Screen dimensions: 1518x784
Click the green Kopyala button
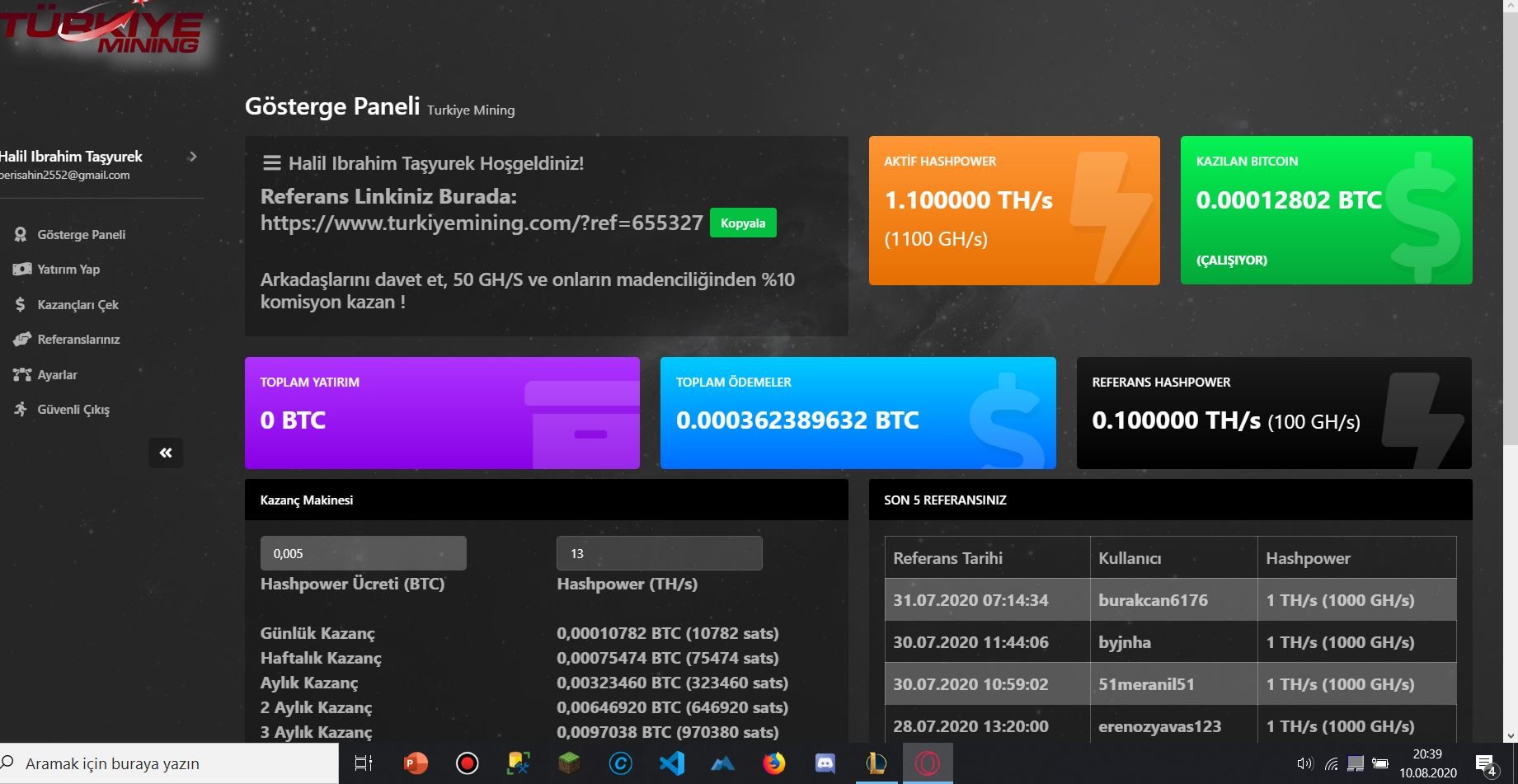pos(743,223)
